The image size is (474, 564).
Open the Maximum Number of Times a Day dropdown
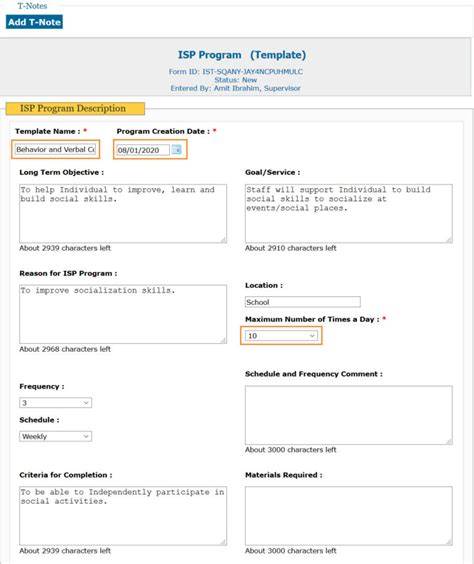[281, 336]
